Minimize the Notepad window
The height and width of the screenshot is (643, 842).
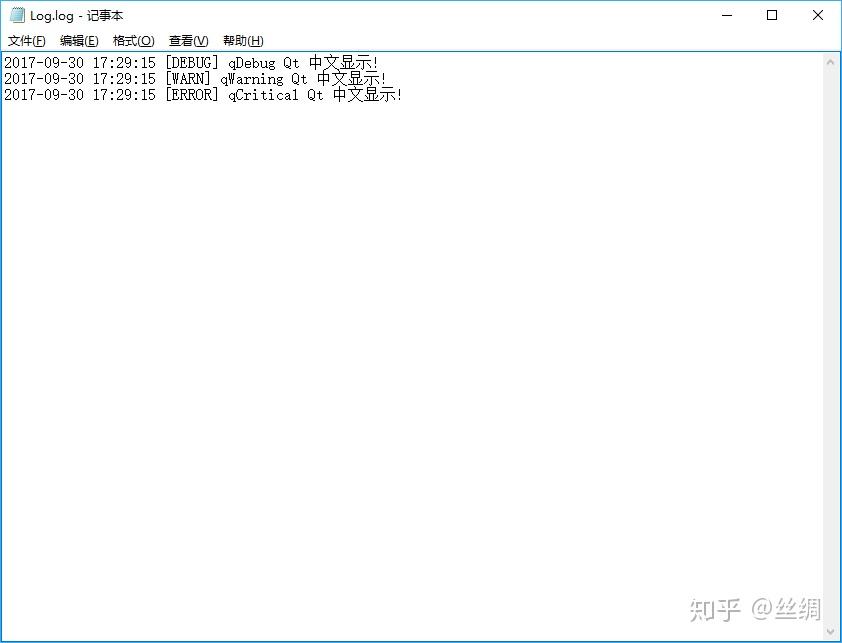point(726,15)
